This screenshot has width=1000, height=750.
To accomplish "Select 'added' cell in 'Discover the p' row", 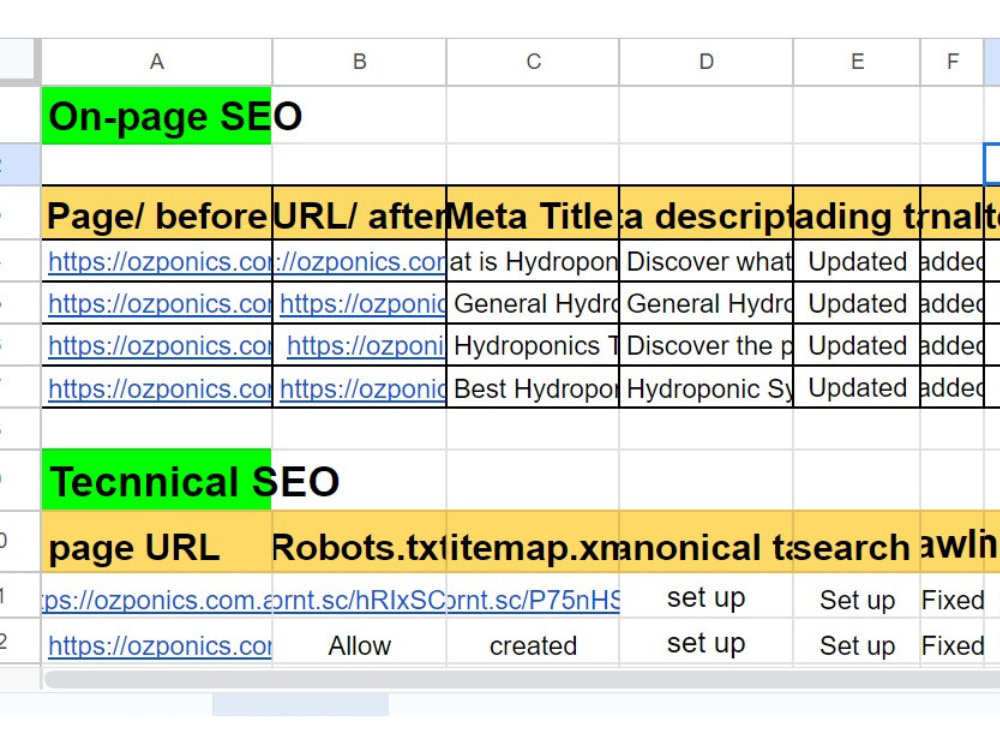I will tap(952, 346).
